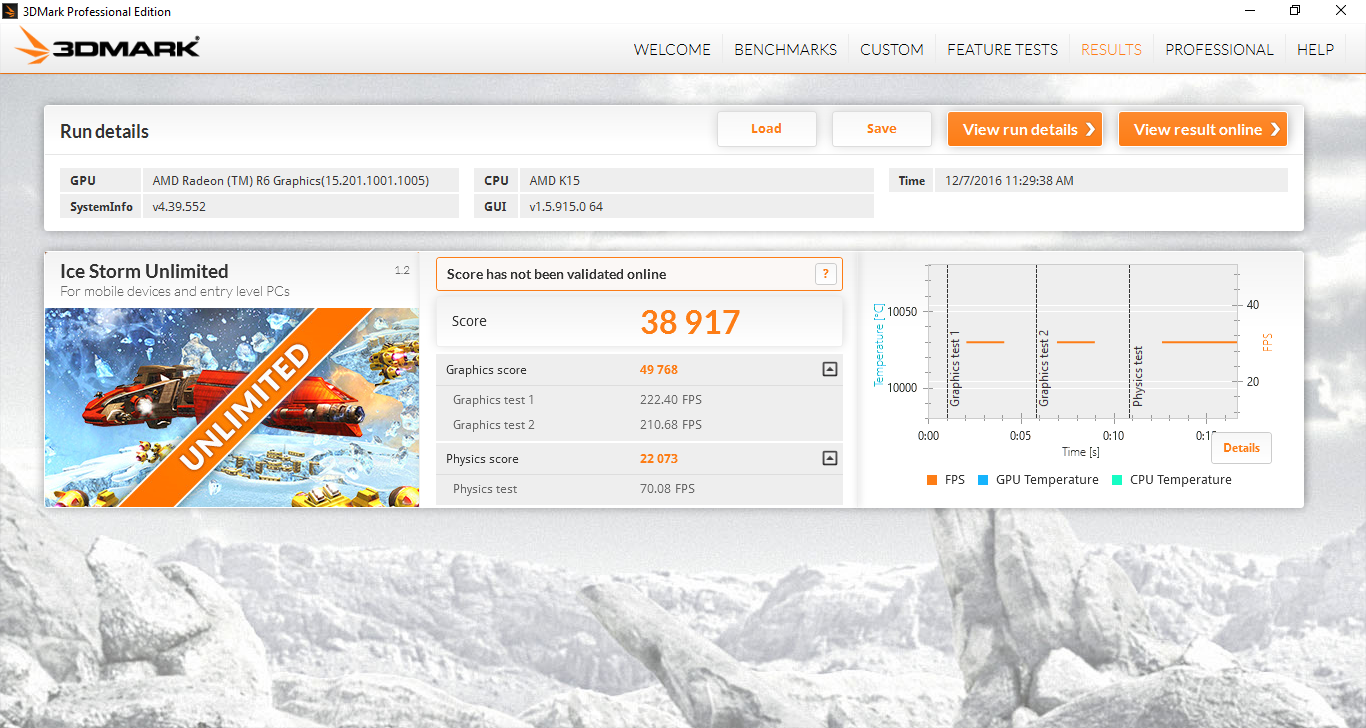Open the BENCHMARKS tab

point(785,49)
